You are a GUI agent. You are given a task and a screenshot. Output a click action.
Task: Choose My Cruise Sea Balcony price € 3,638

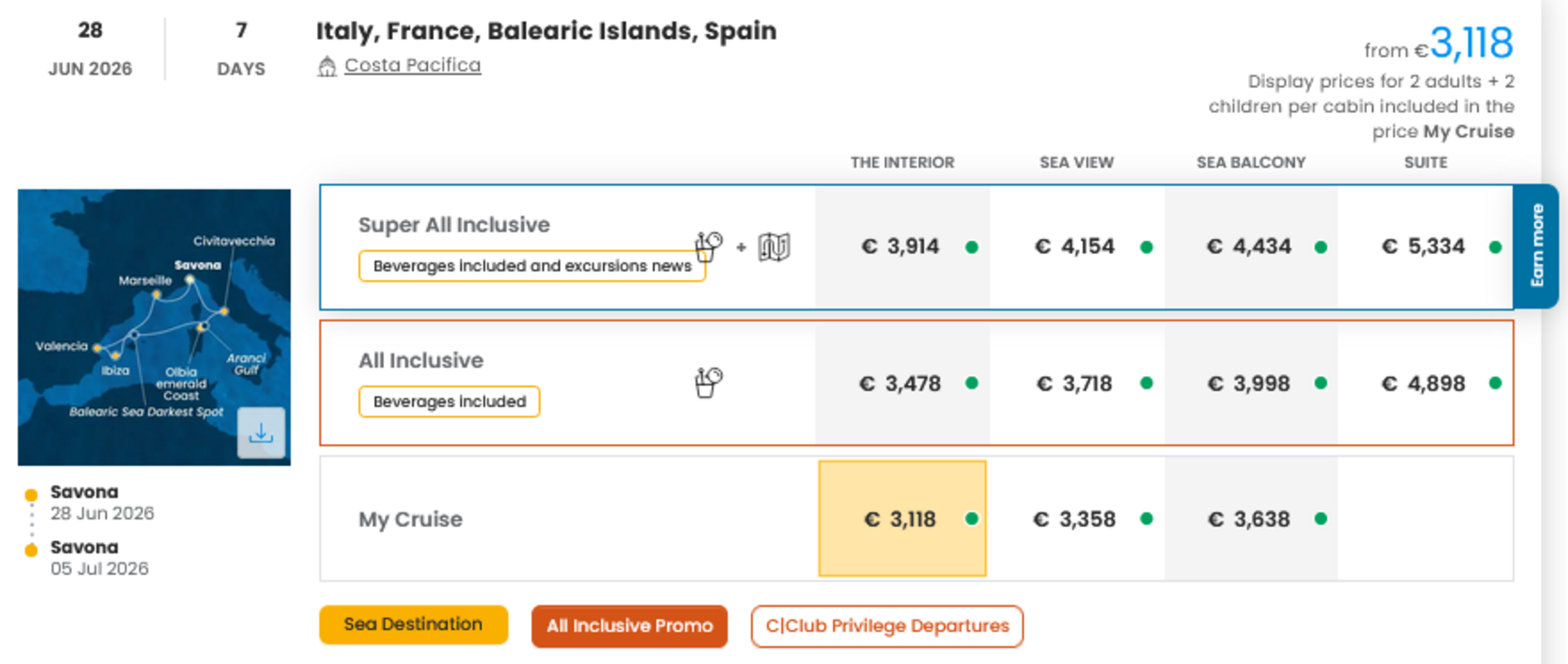(1250, 519)
